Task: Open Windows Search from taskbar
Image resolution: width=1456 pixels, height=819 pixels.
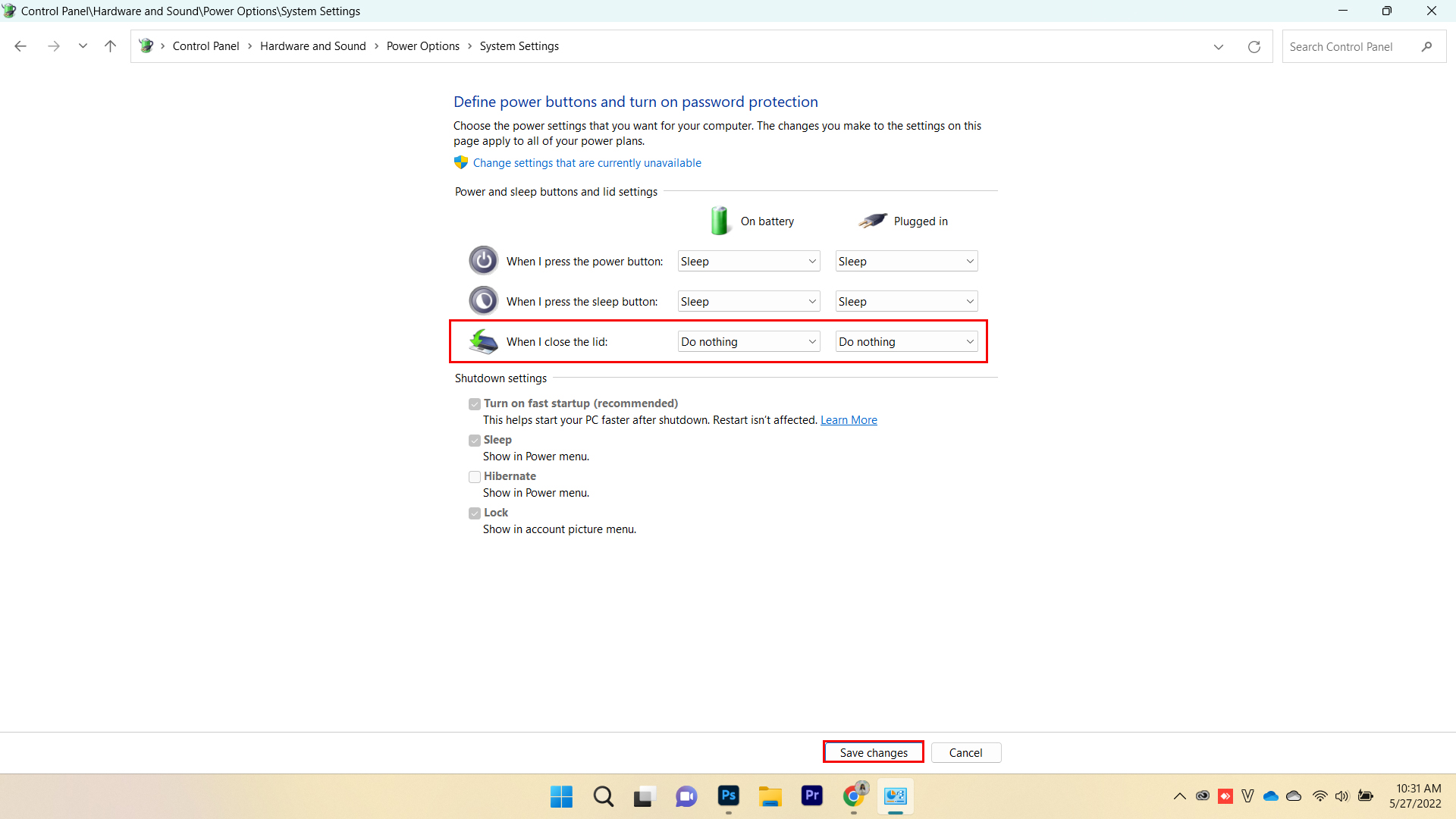Action: pos(604,796)
